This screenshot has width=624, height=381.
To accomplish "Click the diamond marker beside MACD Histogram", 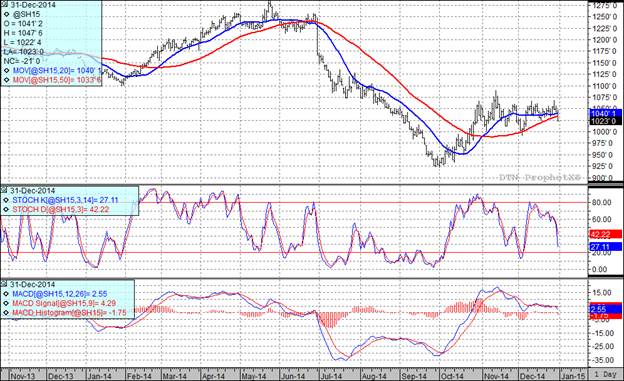I will [x=6, y=313].
